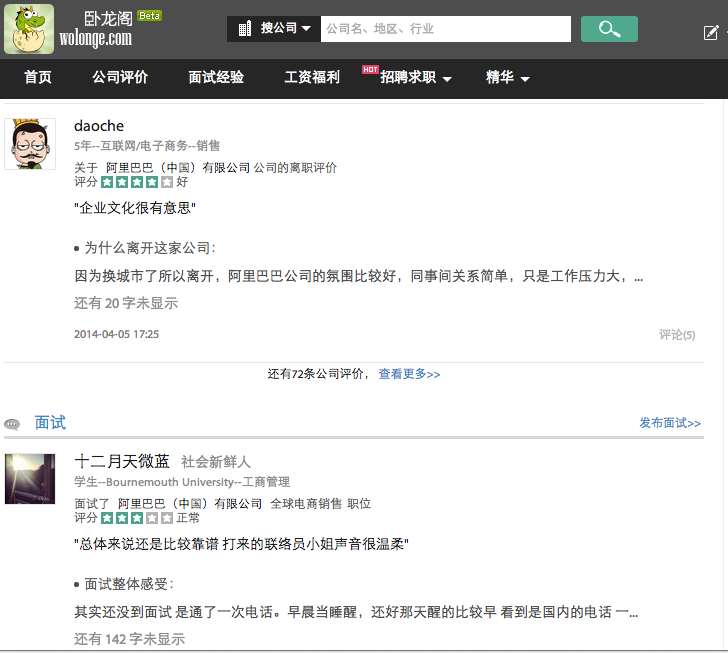728x653 pixels.
Task: Click the 2014-04-05 17:25 timestamp
Action: [116, 334]
